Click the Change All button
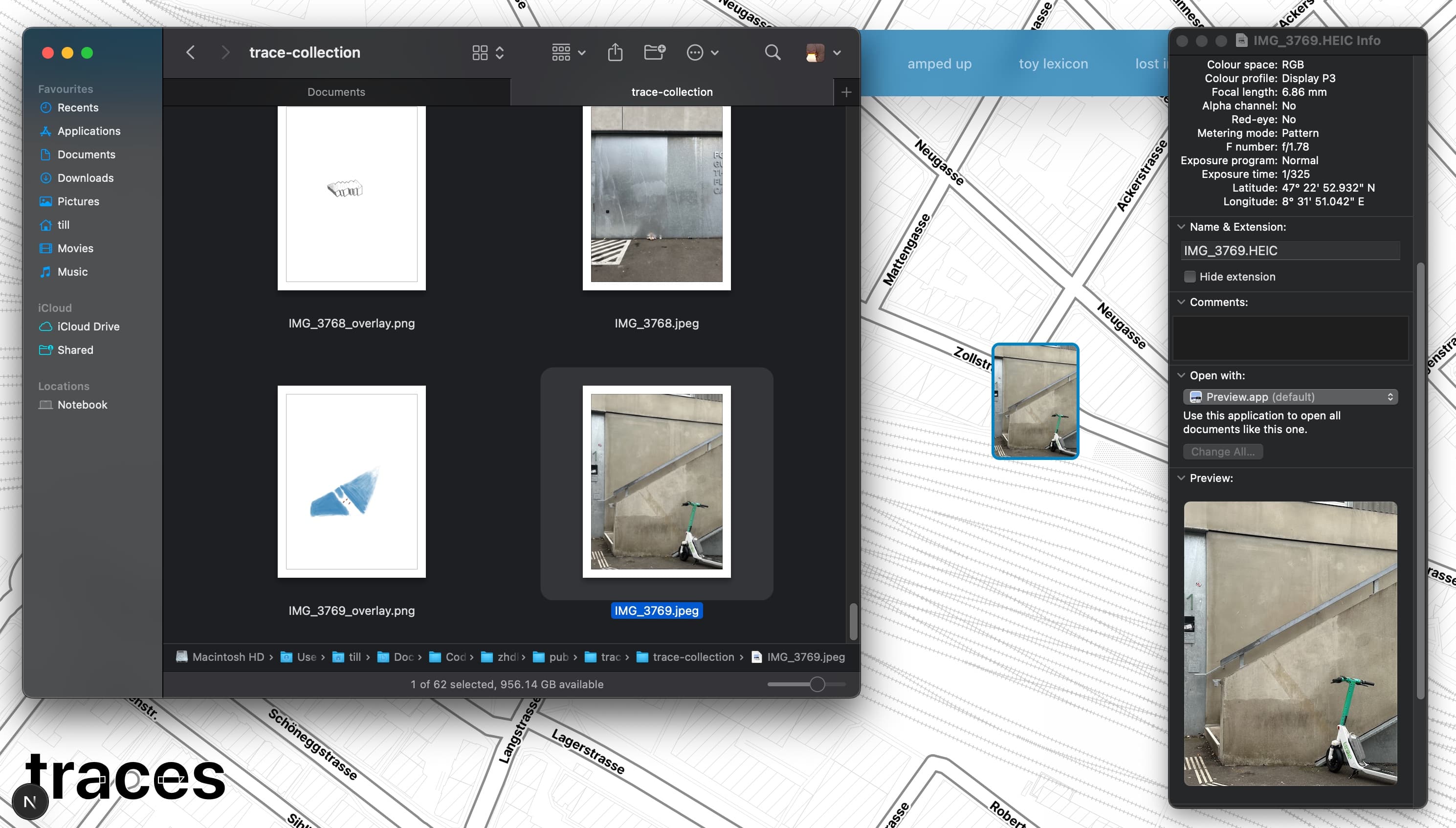 click(x=1222, y=451)
